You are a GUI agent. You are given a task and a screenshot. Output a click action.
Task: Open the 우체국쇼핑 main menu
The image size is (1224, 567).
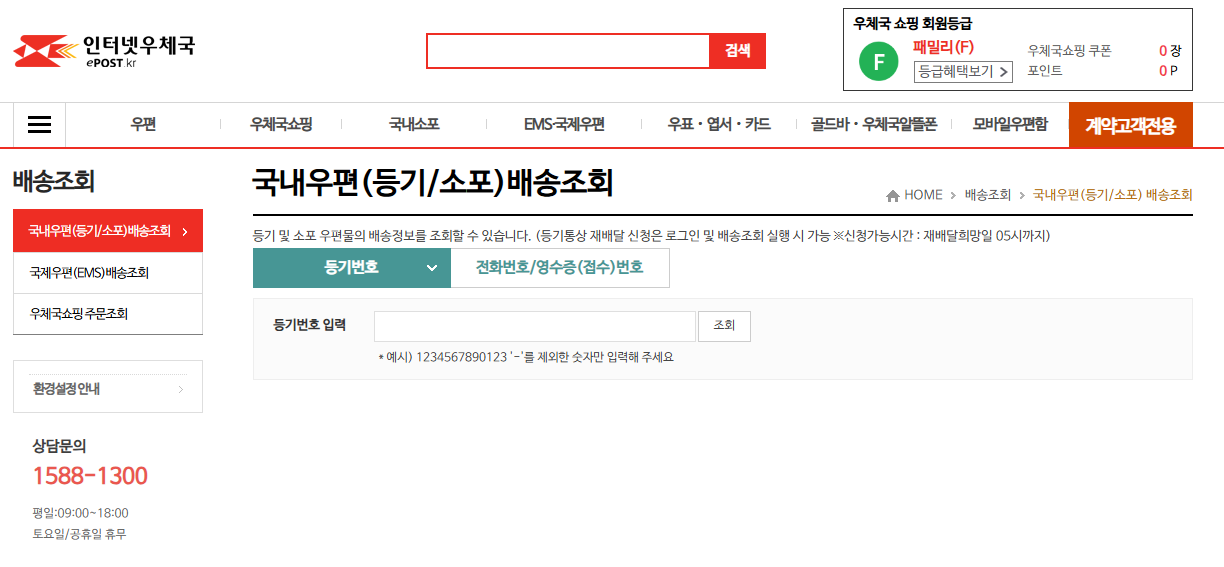click(x=281, y=125)
